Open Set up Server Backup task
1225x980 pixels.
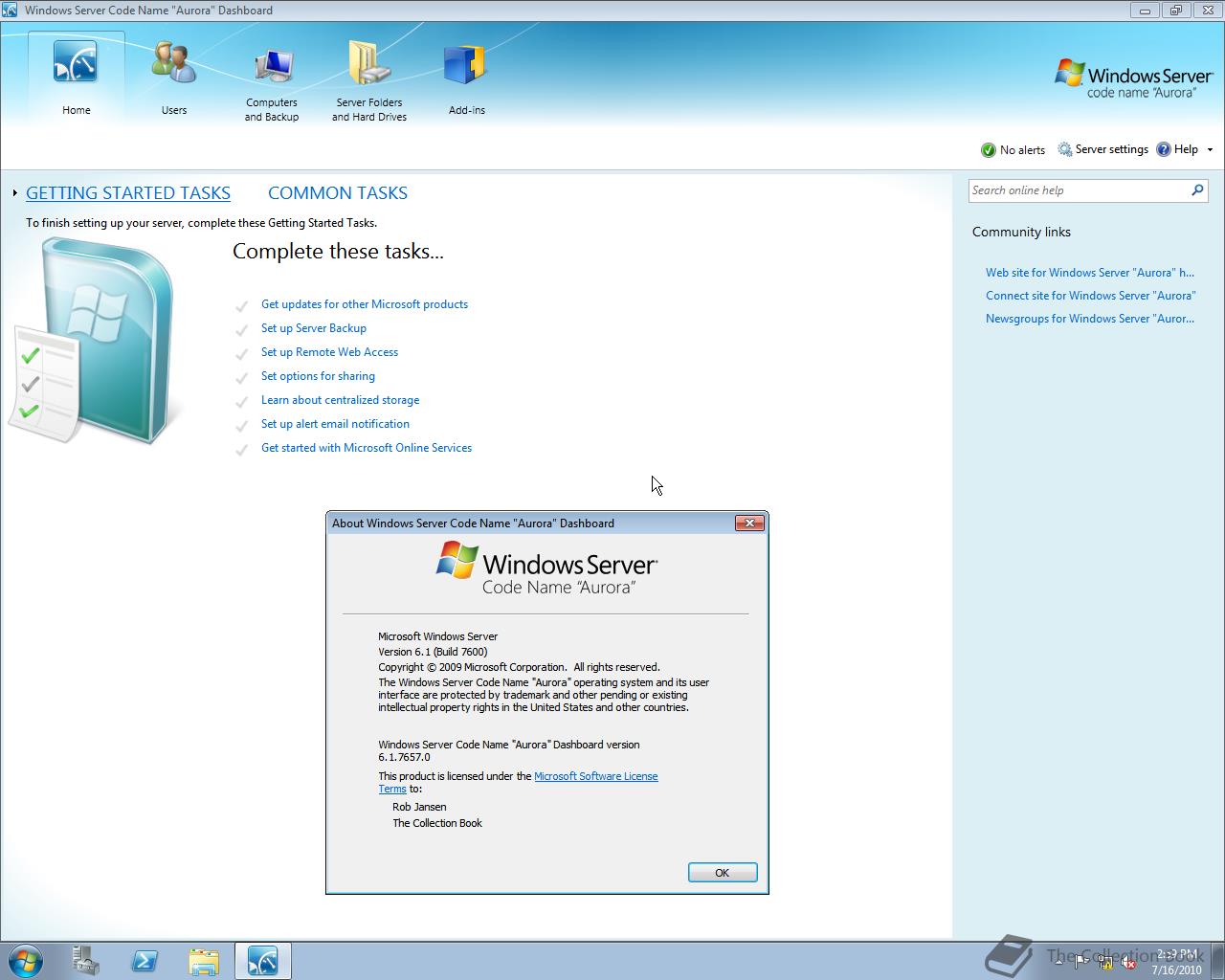click(314, 328)
